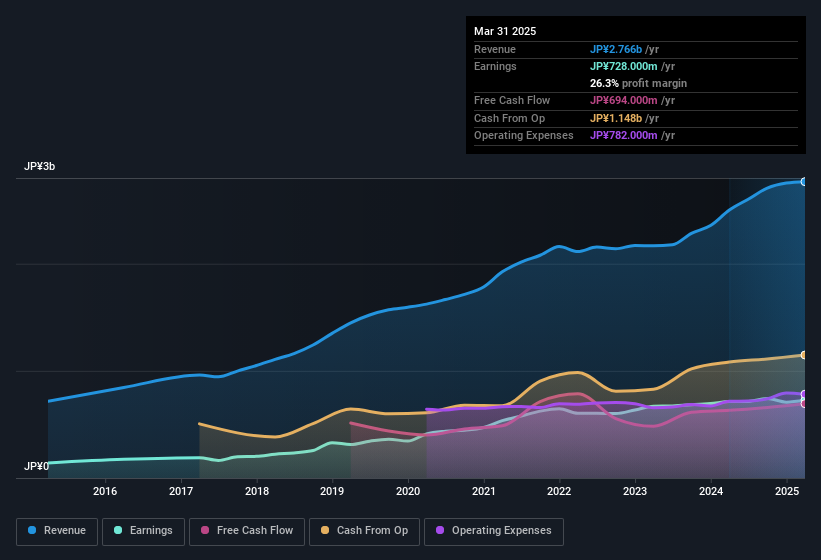Click the 2019 x-axis label

point(332,491)
